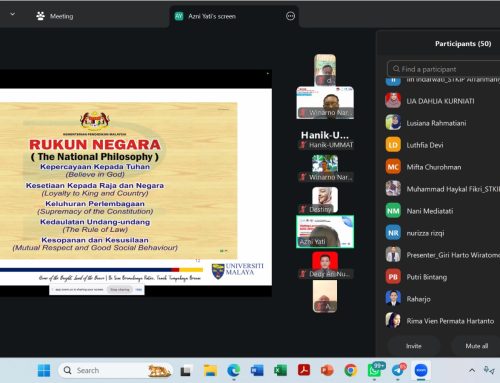Select the Hanik-UMMAT participant tile
Image resolution: width=500 pixels, height=383 pixels.
pyautogui.click(x=325, y=139)
